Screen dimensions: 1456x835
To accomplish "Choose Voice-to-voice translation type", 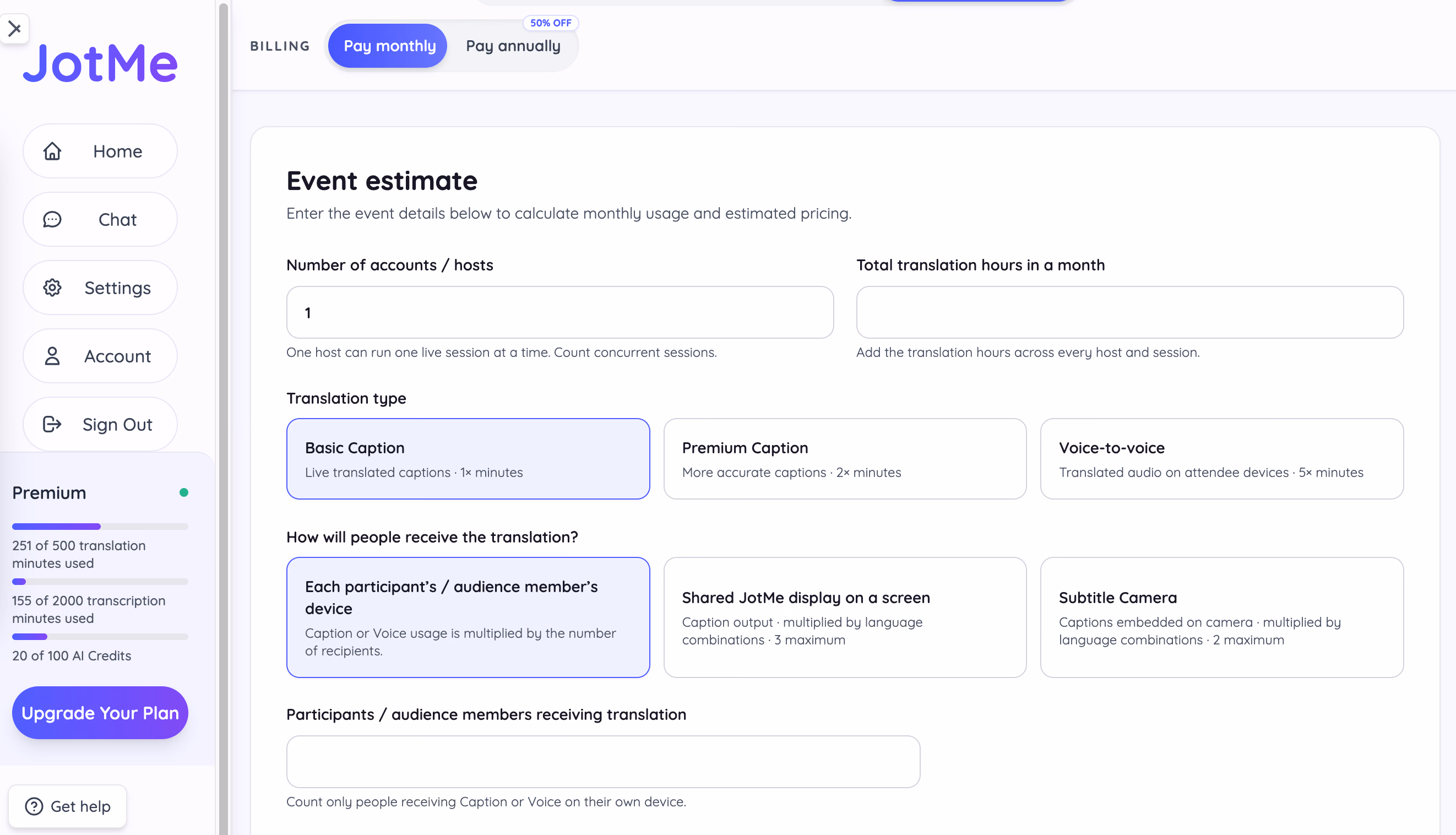I will (1222, 459).
